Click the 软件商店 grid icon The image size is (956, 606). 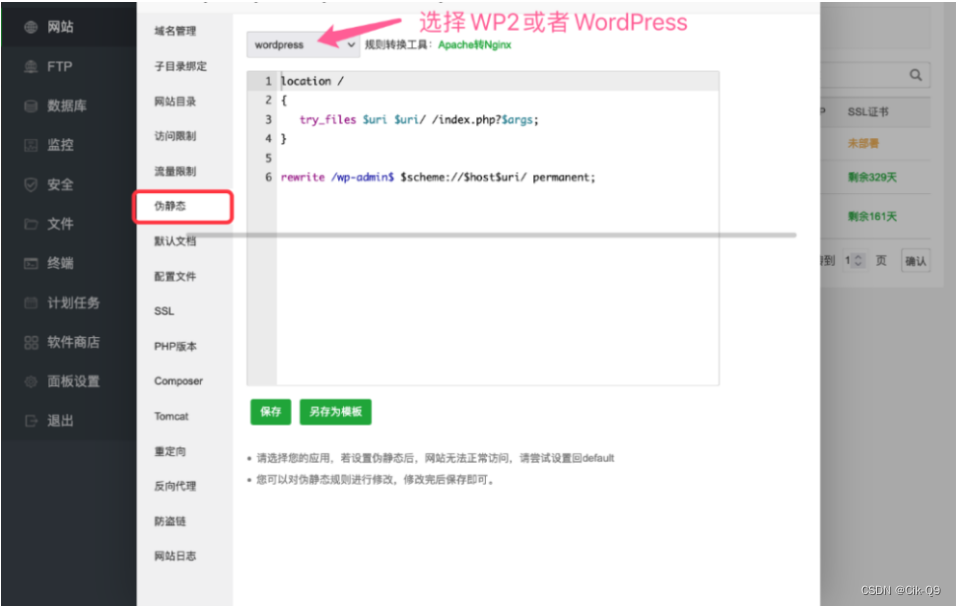click(30, 343)
